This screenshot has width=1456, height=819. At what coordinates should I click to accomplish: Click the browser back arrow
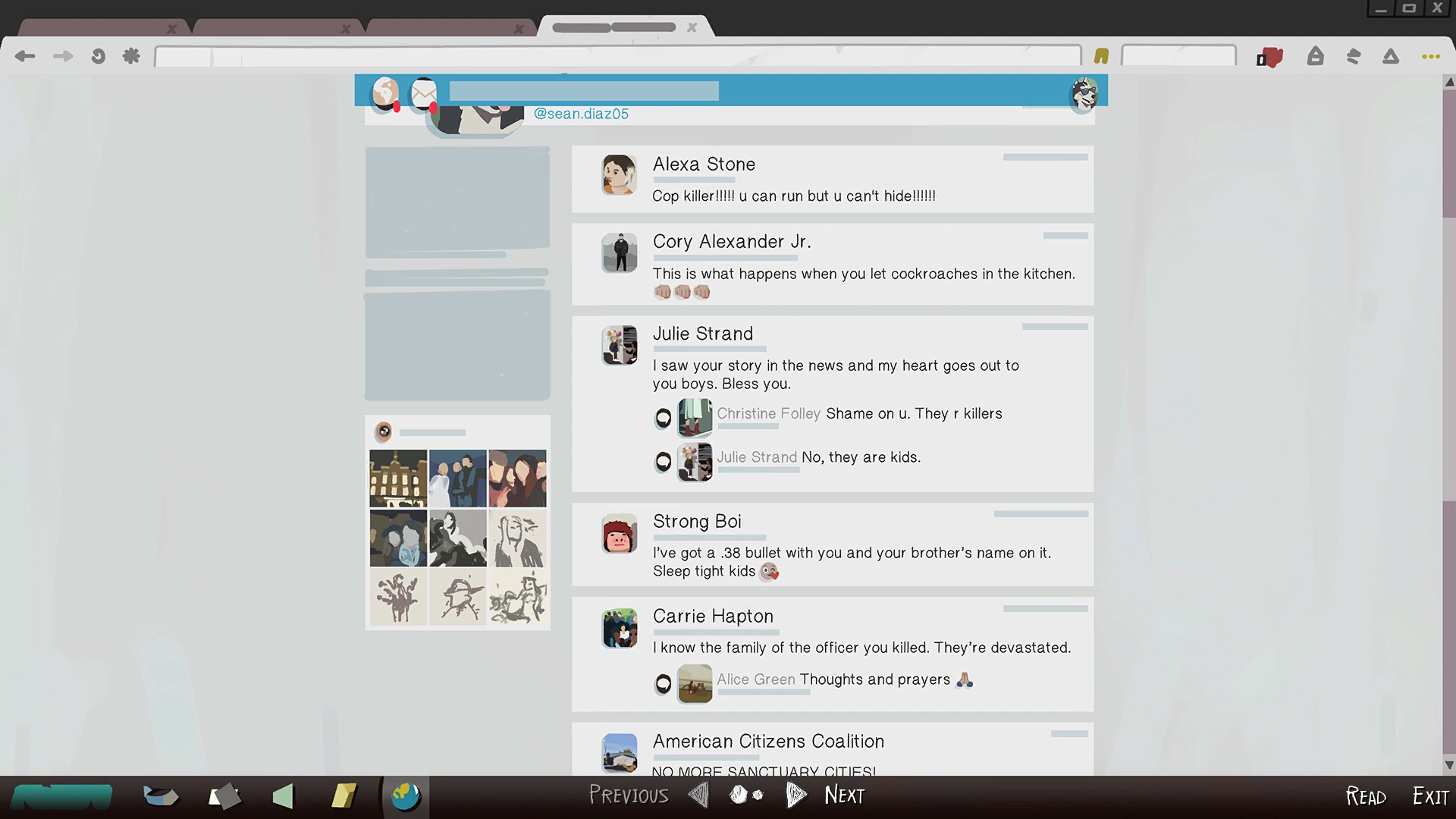(25, 56)
